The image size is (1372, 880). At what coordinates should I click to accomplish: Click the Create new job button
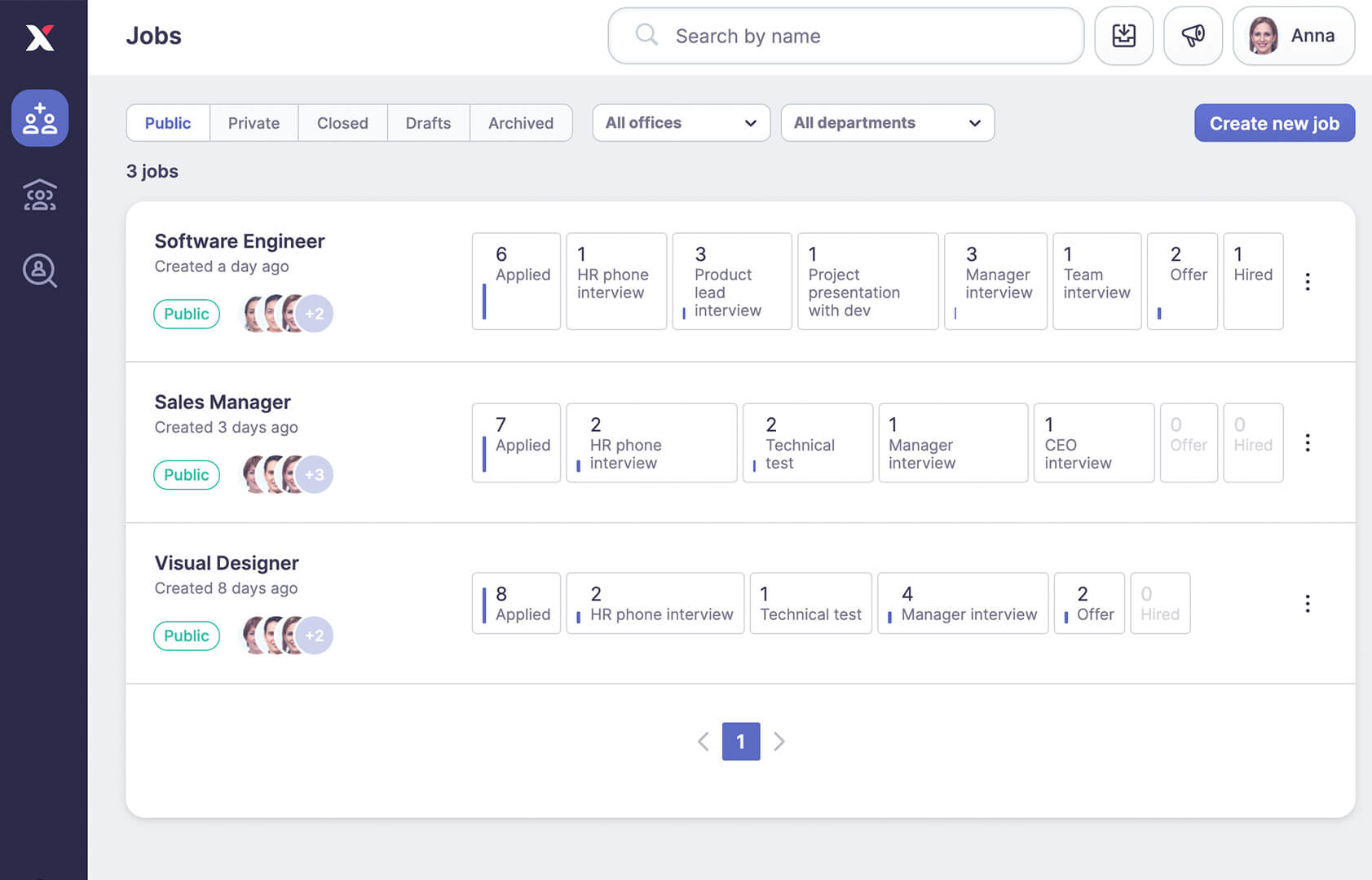coord(1274,123)
